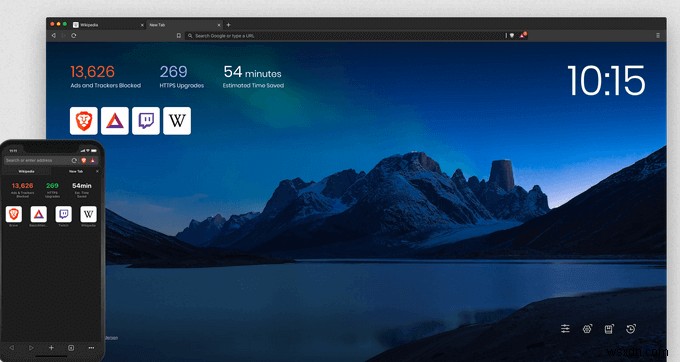
Task: Select the Wikipedia tab on the phone
Action: point(26,172)
